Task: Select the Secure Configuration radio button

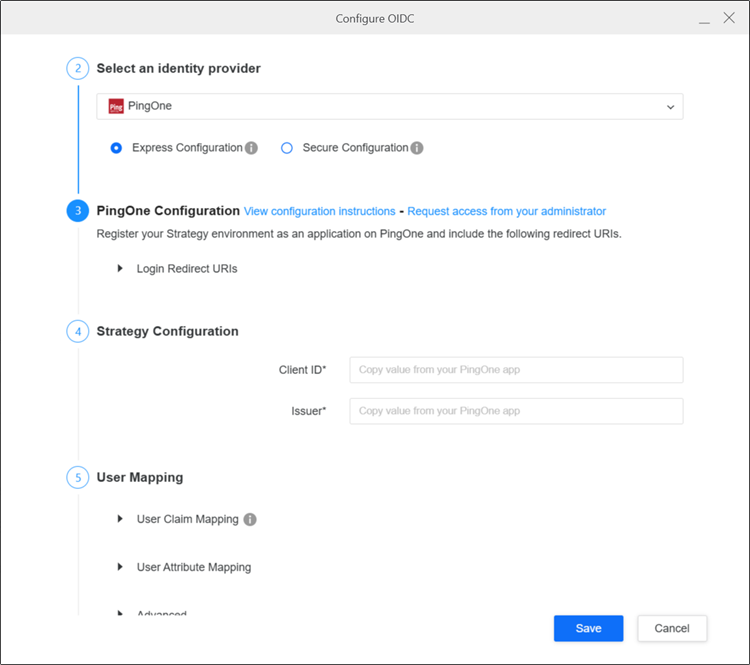Action: coord(287,148)
